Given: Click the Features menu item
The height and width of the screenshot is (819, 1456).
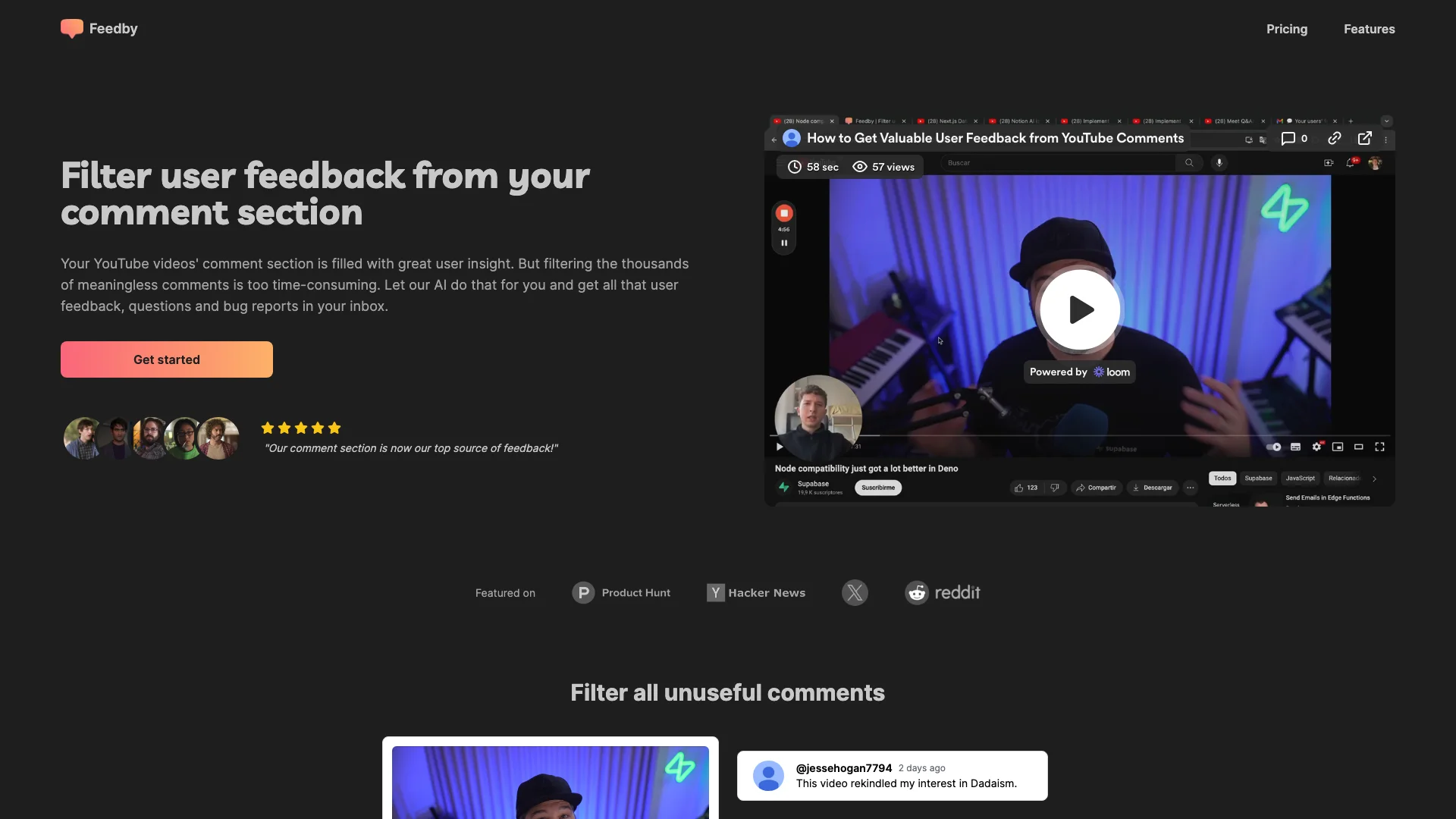Looking at the screenshot, I should (1369, 29).
